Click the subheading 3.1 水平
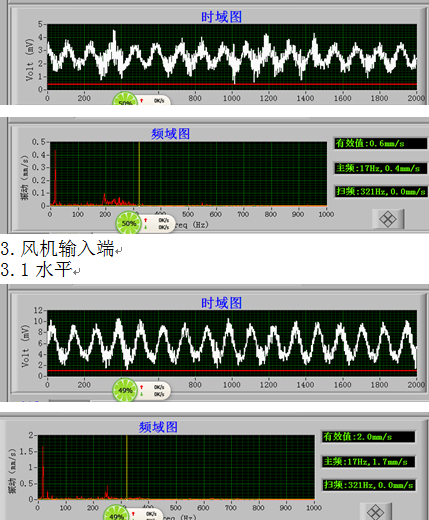 36,269
